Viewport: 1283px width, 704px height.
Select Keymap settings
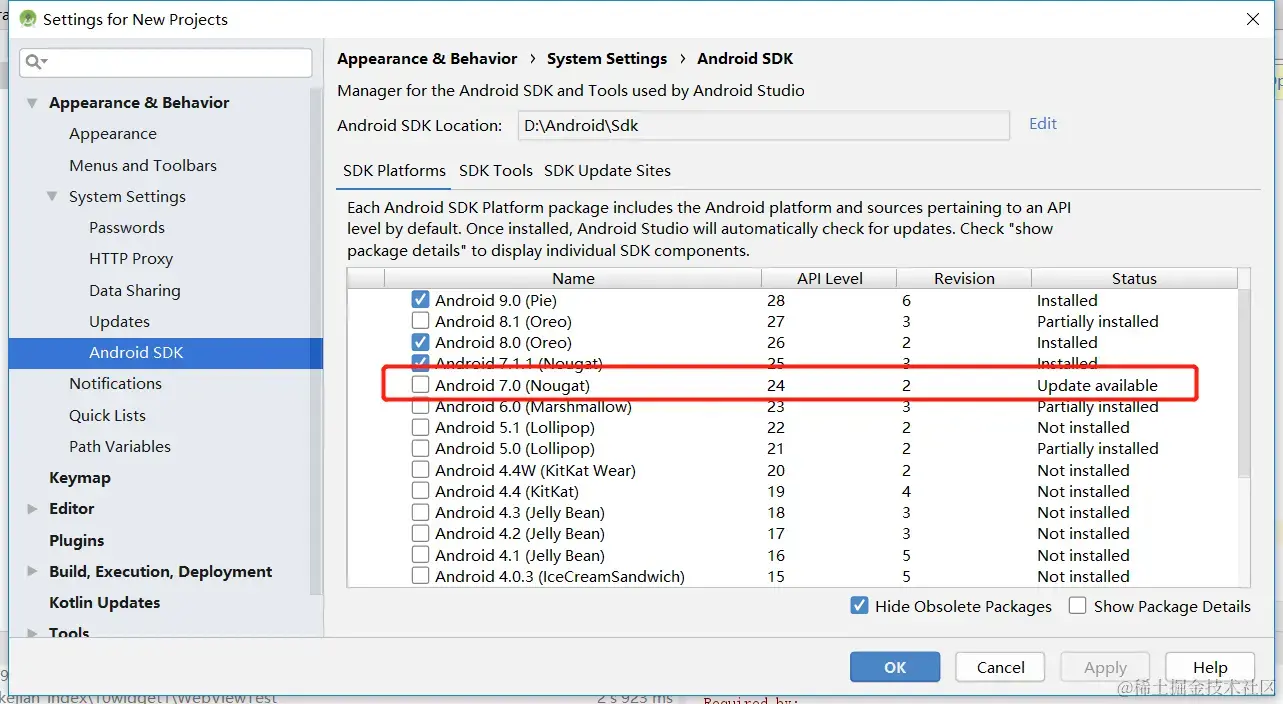[80, 477]
